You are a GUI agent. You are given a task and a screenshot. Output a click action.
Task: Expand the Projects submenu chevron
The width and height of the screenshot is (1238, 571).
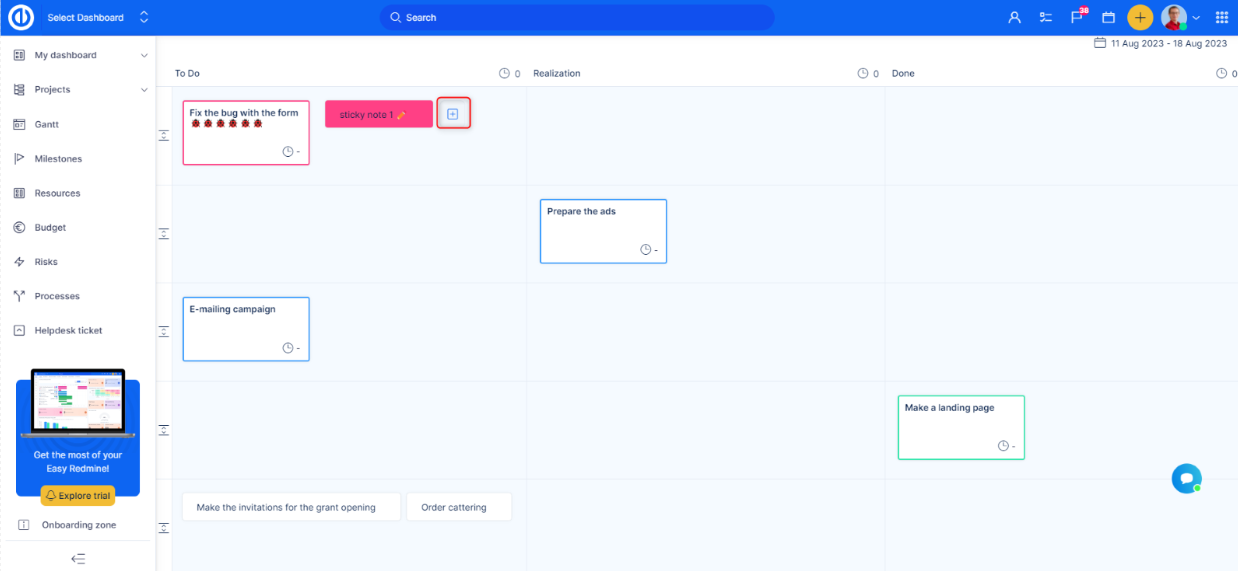(144, 90)
